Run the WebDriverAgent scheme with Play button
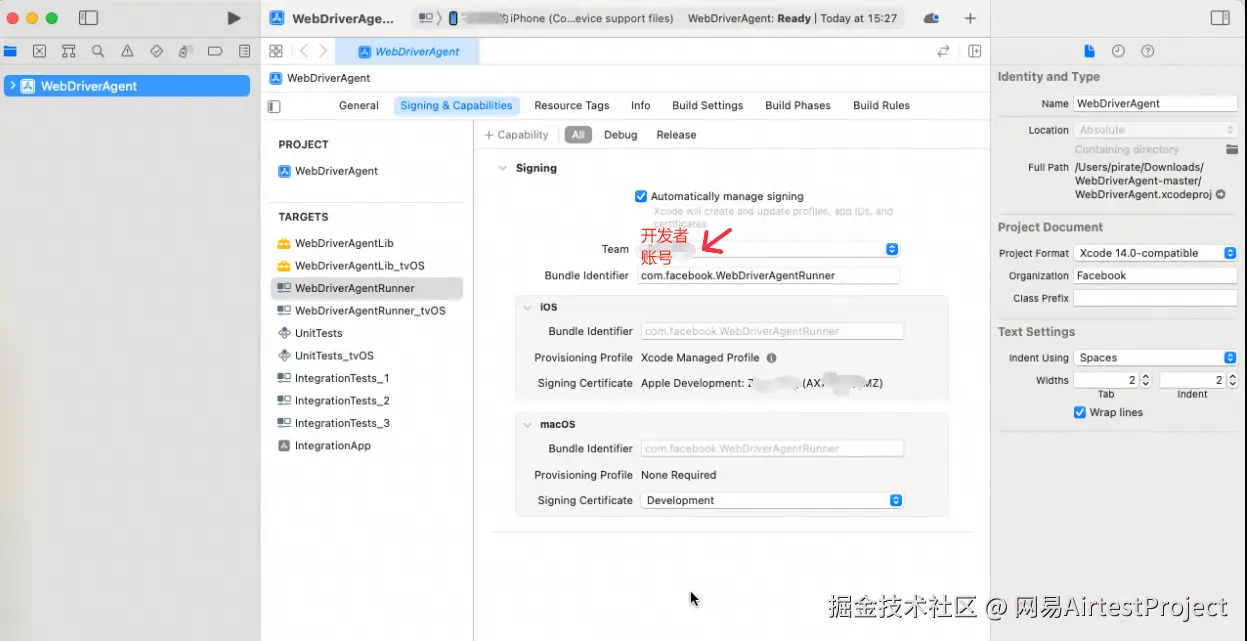Image resolution: width=1247 pixels, height=641 pixels. [x=233, y=18]
